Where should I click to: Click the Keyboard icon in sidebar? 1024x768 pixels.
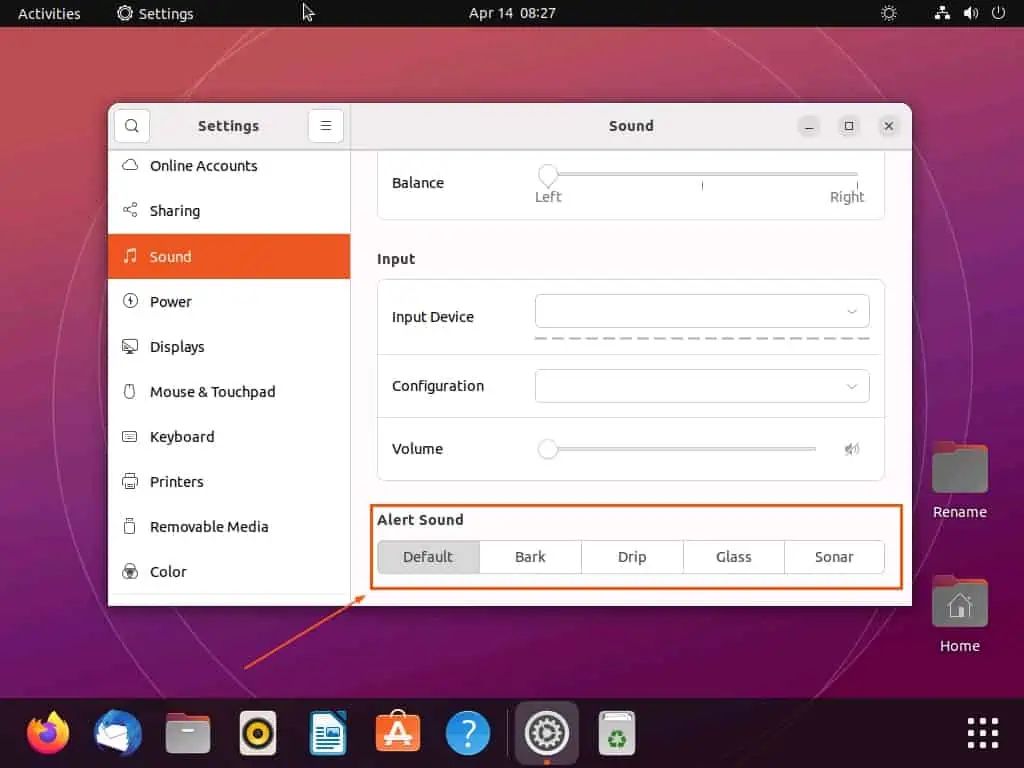(x=130, y=436)
